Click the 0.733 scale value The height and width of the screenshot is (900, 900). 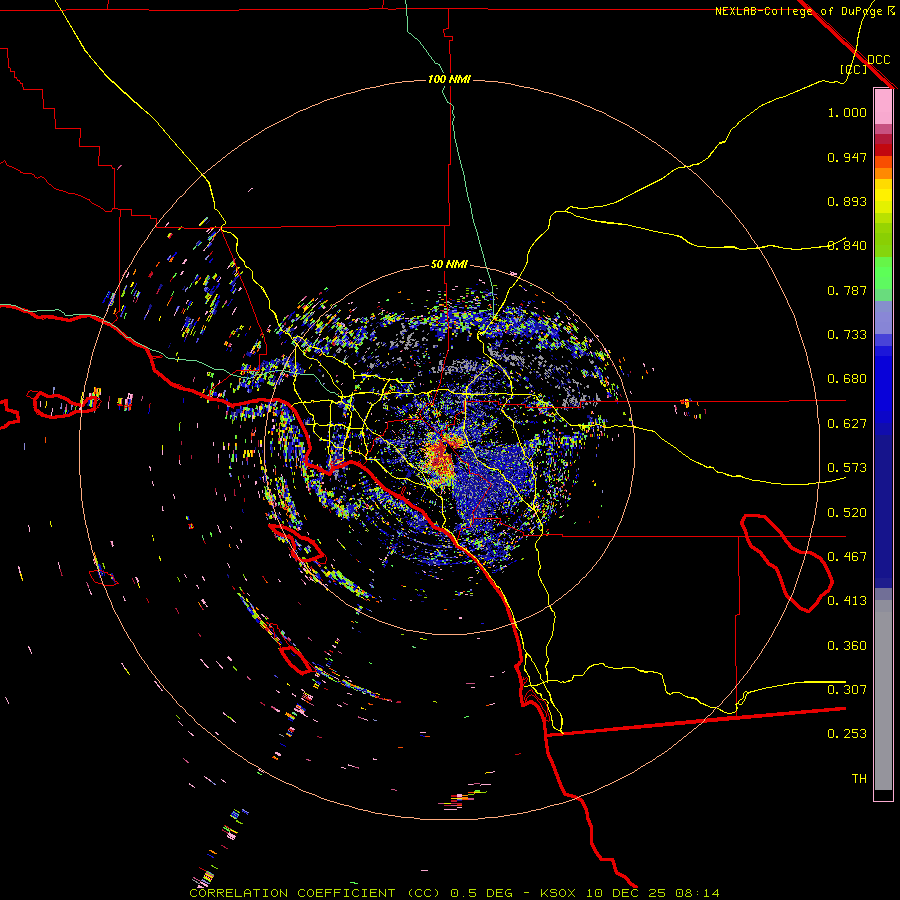pyautogui.click(x=847, y=335)
